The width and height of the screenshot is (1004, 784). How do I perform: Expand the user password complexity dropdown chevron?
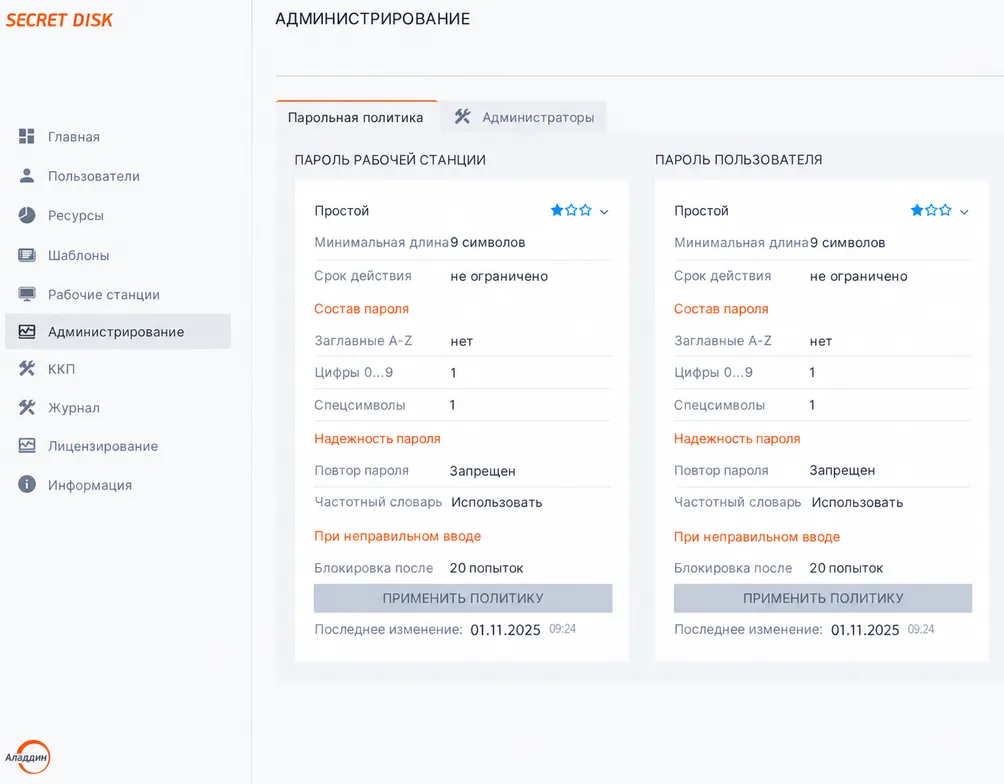coord(964,211)
